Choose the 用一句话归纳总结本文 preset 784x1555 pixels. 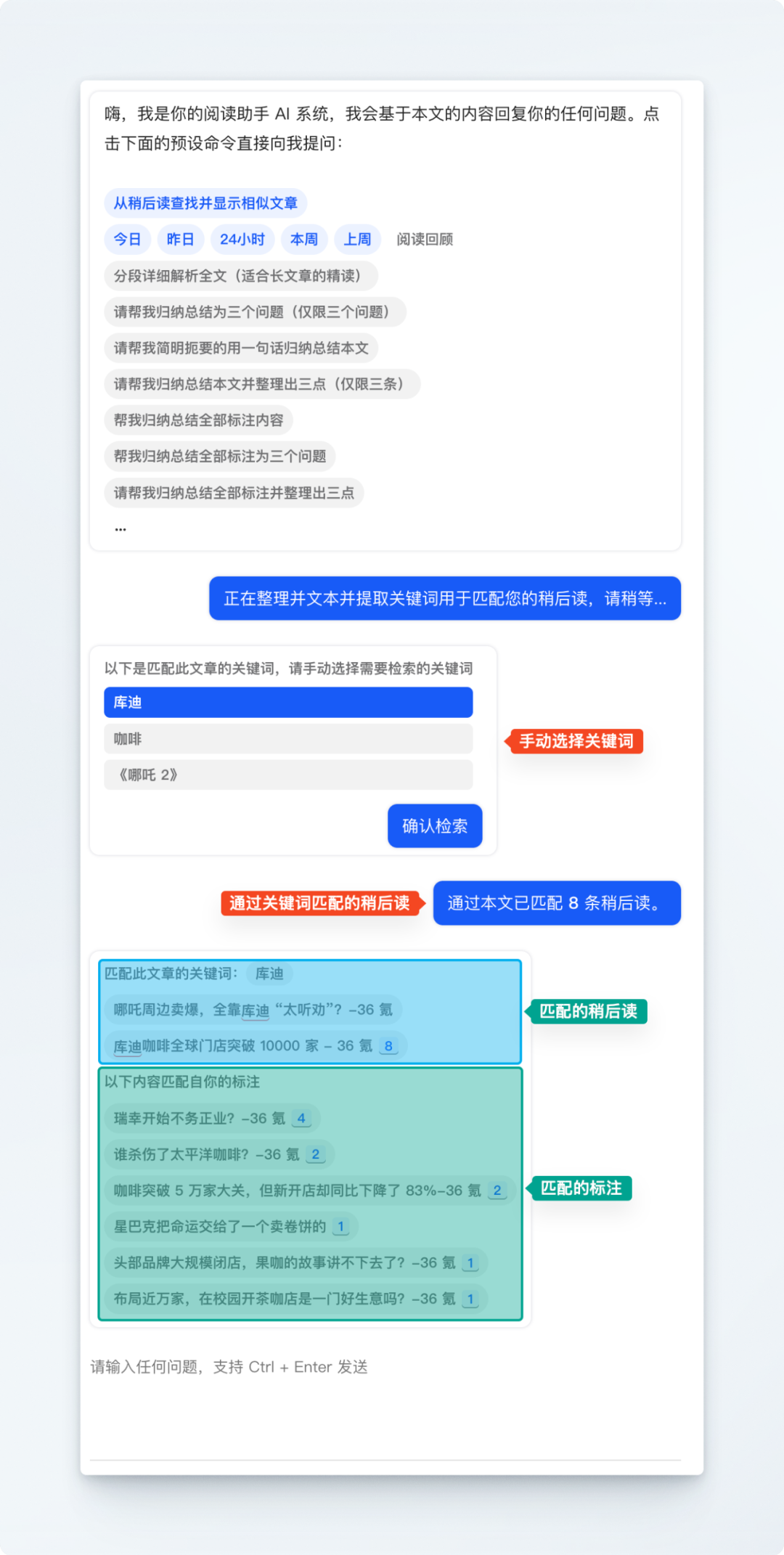click(241, 348)
